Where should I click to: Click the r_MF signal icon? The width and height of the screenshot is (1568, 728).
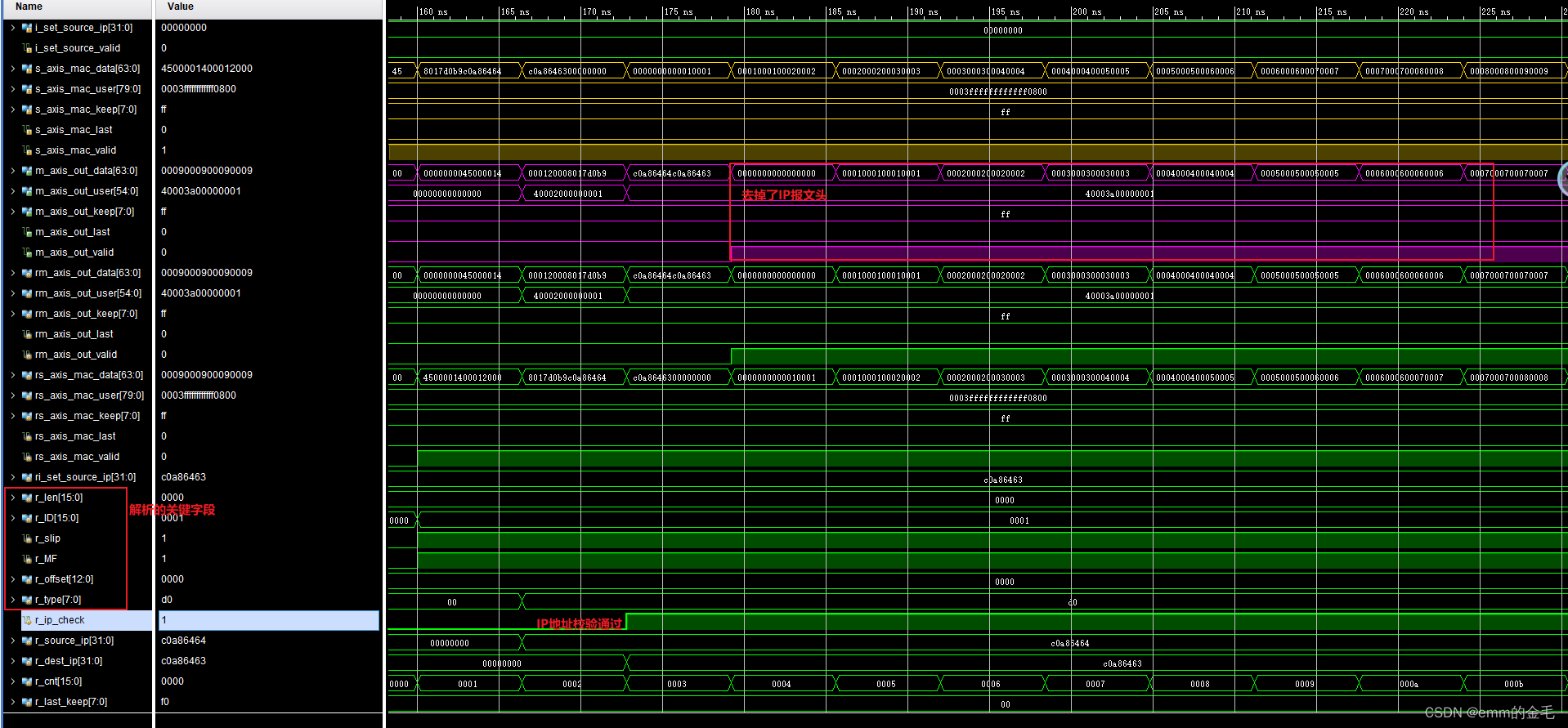[x=27, y=559]
